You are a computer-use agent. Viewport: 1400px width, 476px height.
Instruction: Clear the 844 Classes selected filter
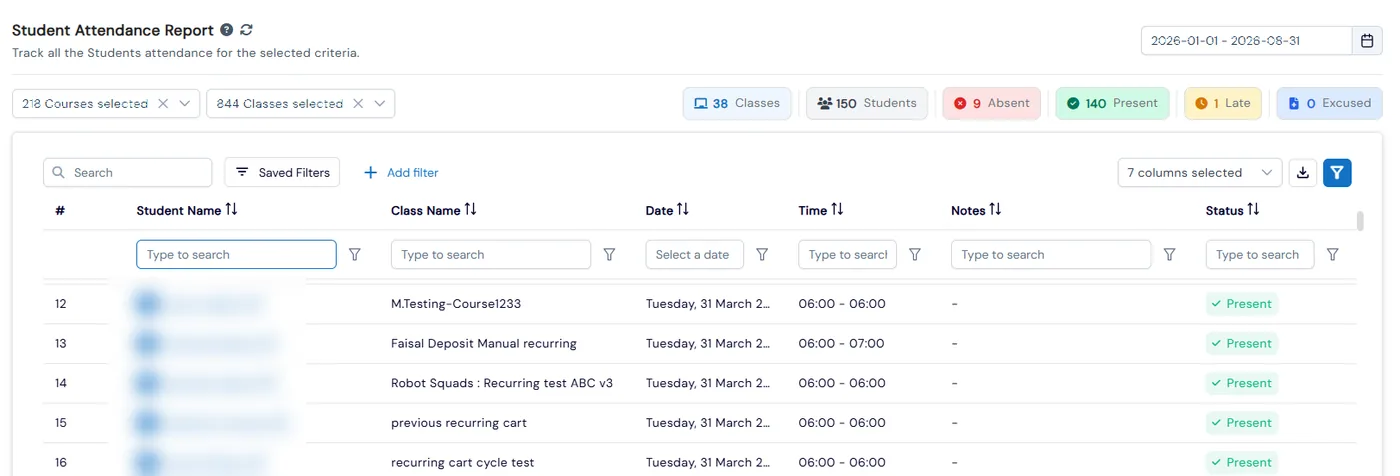357,104
